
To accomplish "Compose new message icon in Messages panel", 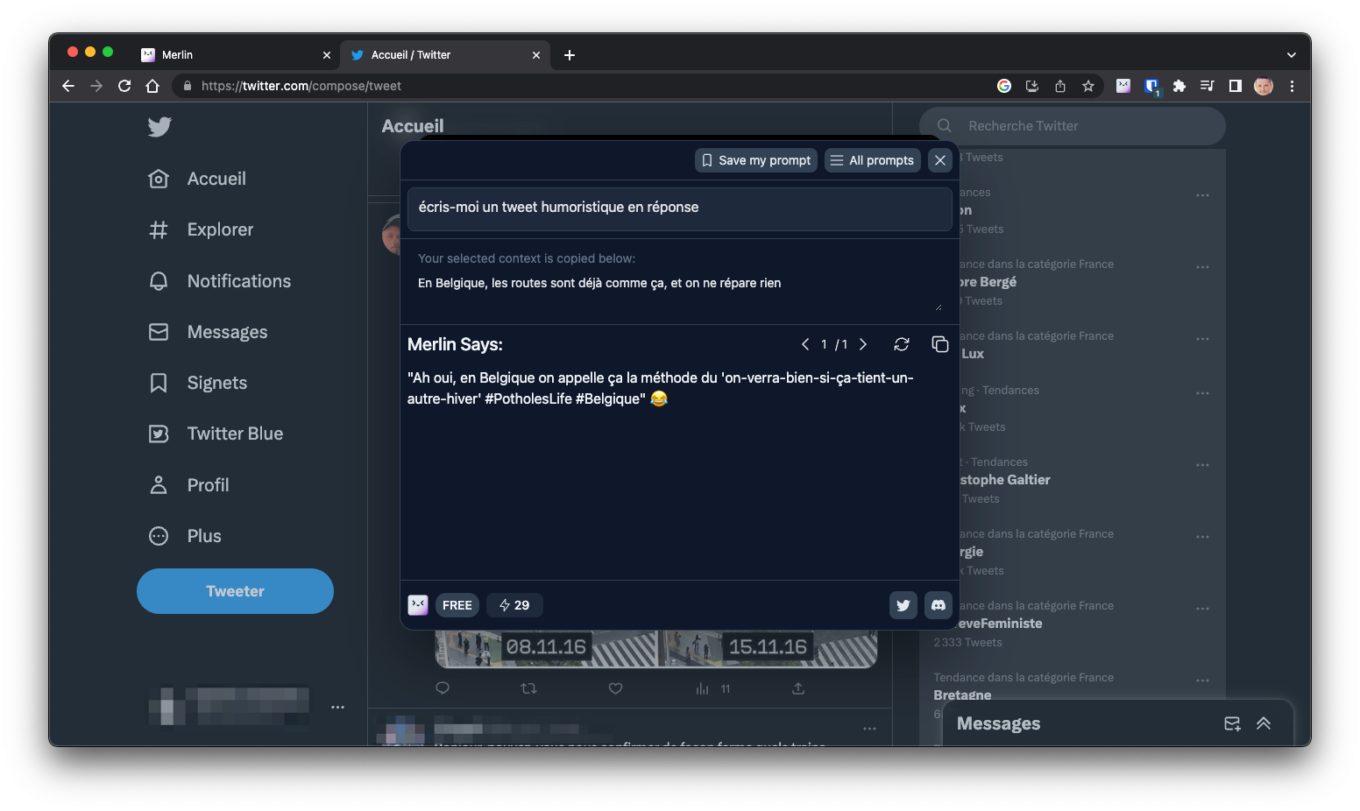I will pos(1232,723).
